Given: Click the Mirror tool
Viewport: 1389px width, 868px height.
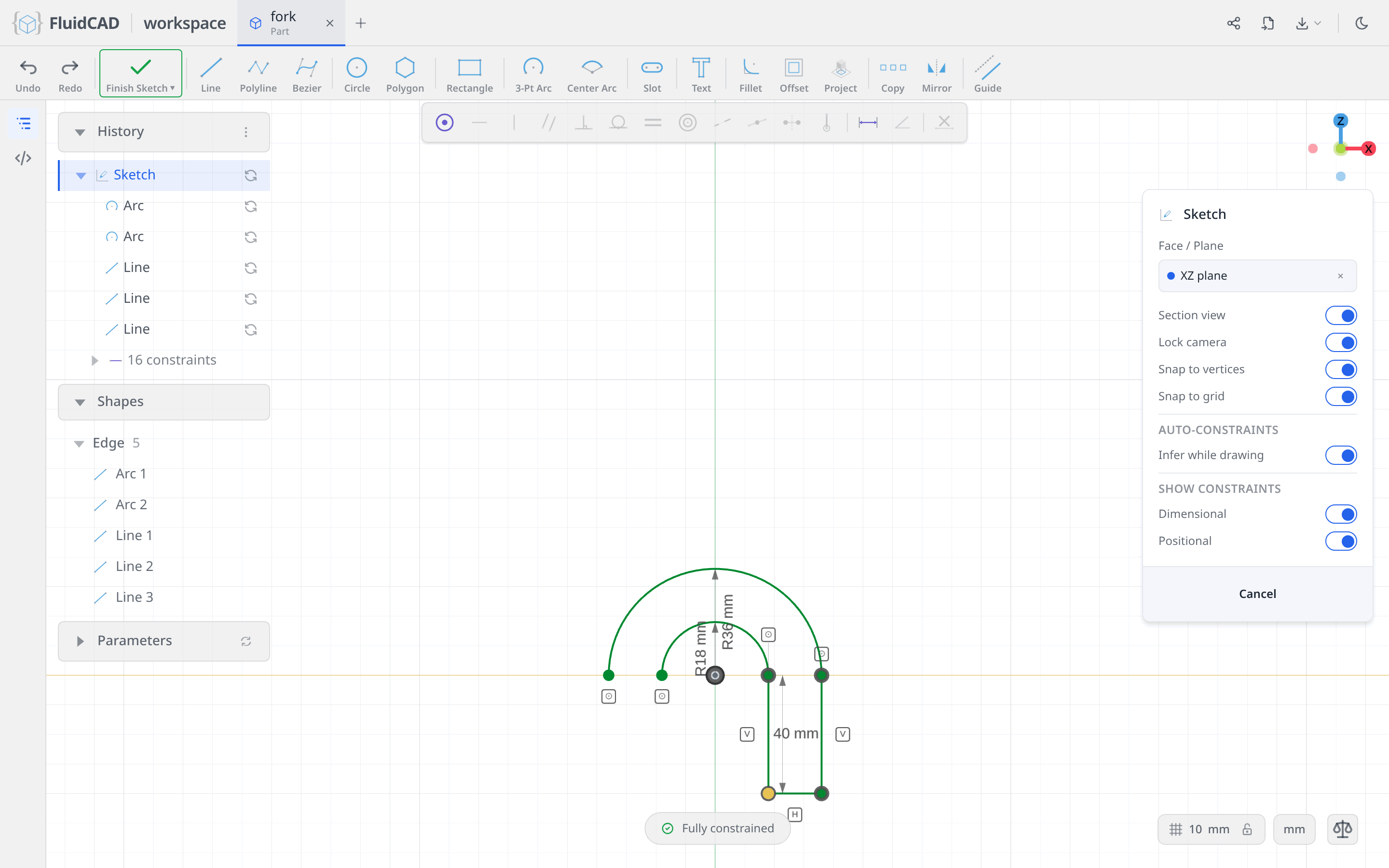Looking at the screenshot, I should click(x=936, y=74).
